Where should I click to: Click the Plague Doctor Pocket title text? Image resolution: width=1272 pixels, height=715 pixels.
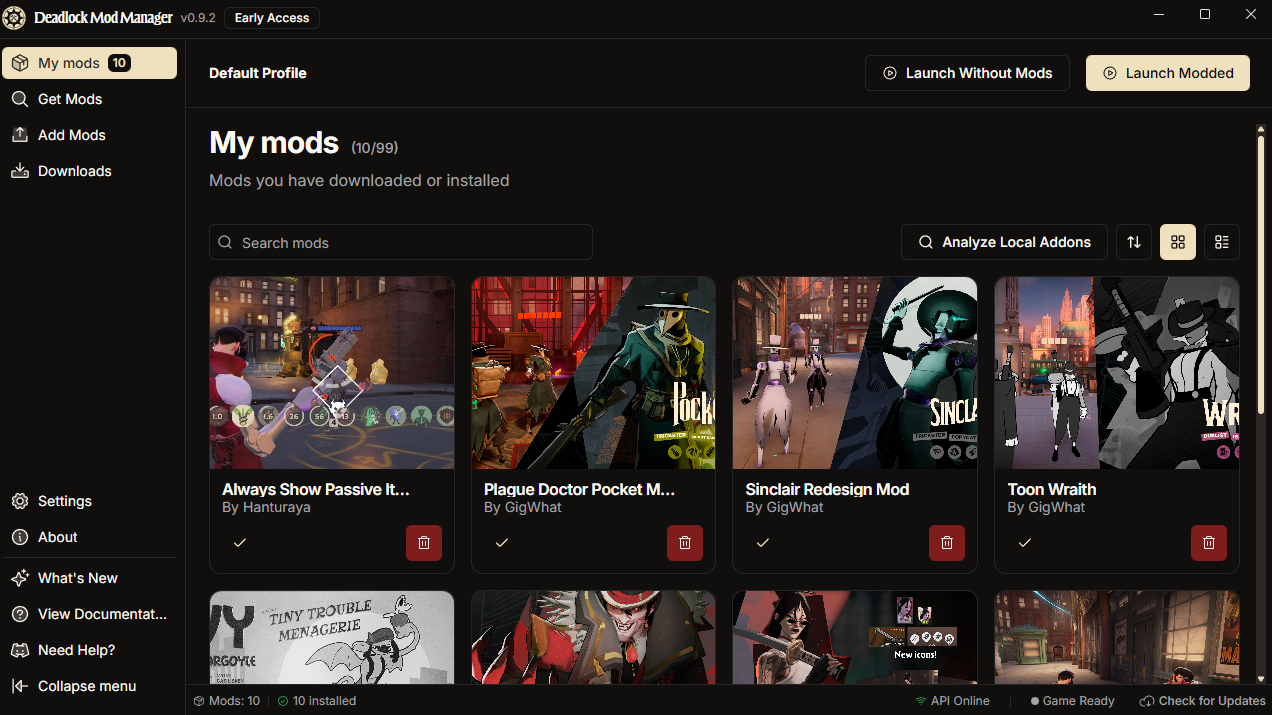[580, 489]
